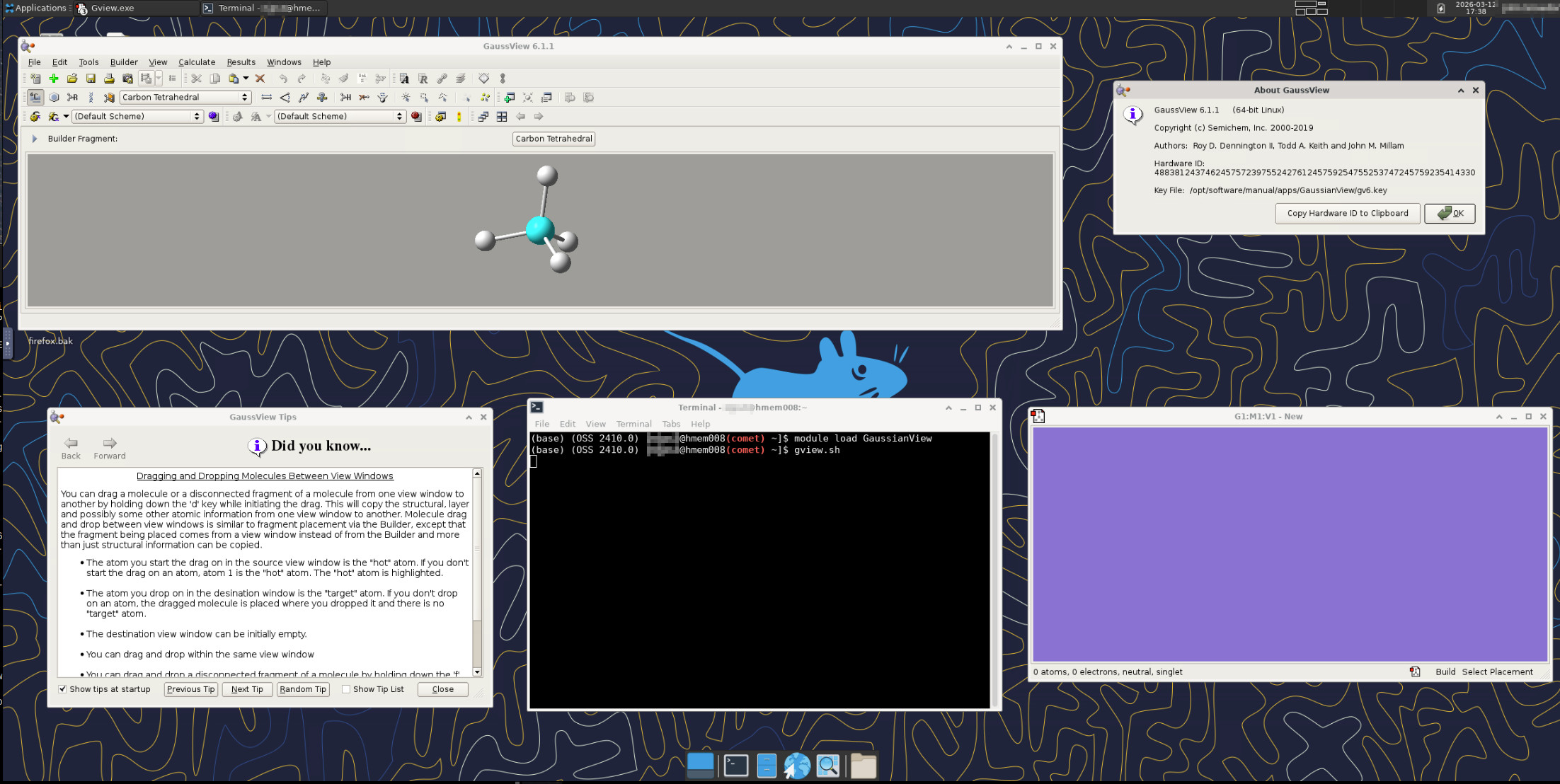Click the Quick Launch lightning G icon
This screenshot has width=1560, height=784.
point(53,117)
